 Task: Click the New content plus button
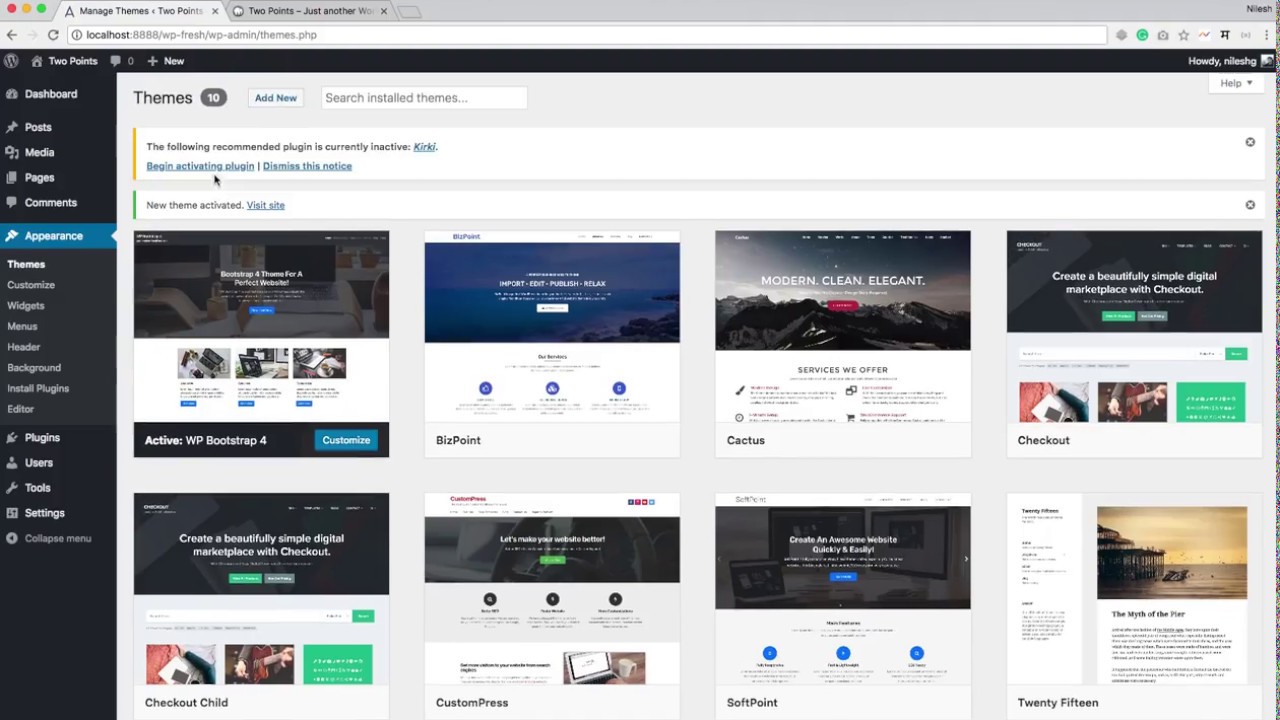(166, 61)
